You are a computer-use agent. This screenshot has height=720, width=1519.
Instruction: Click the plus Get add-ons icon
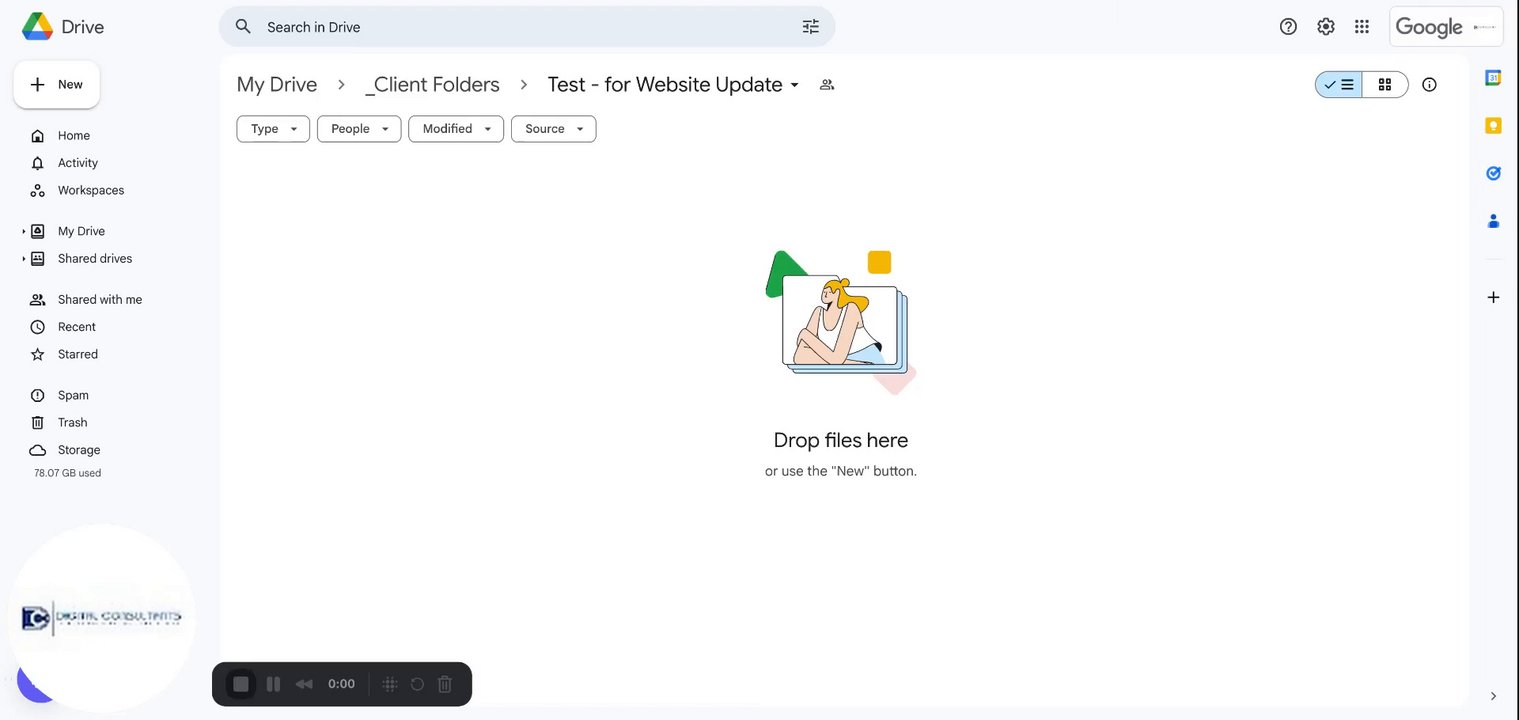click(x=1493, y=297)
